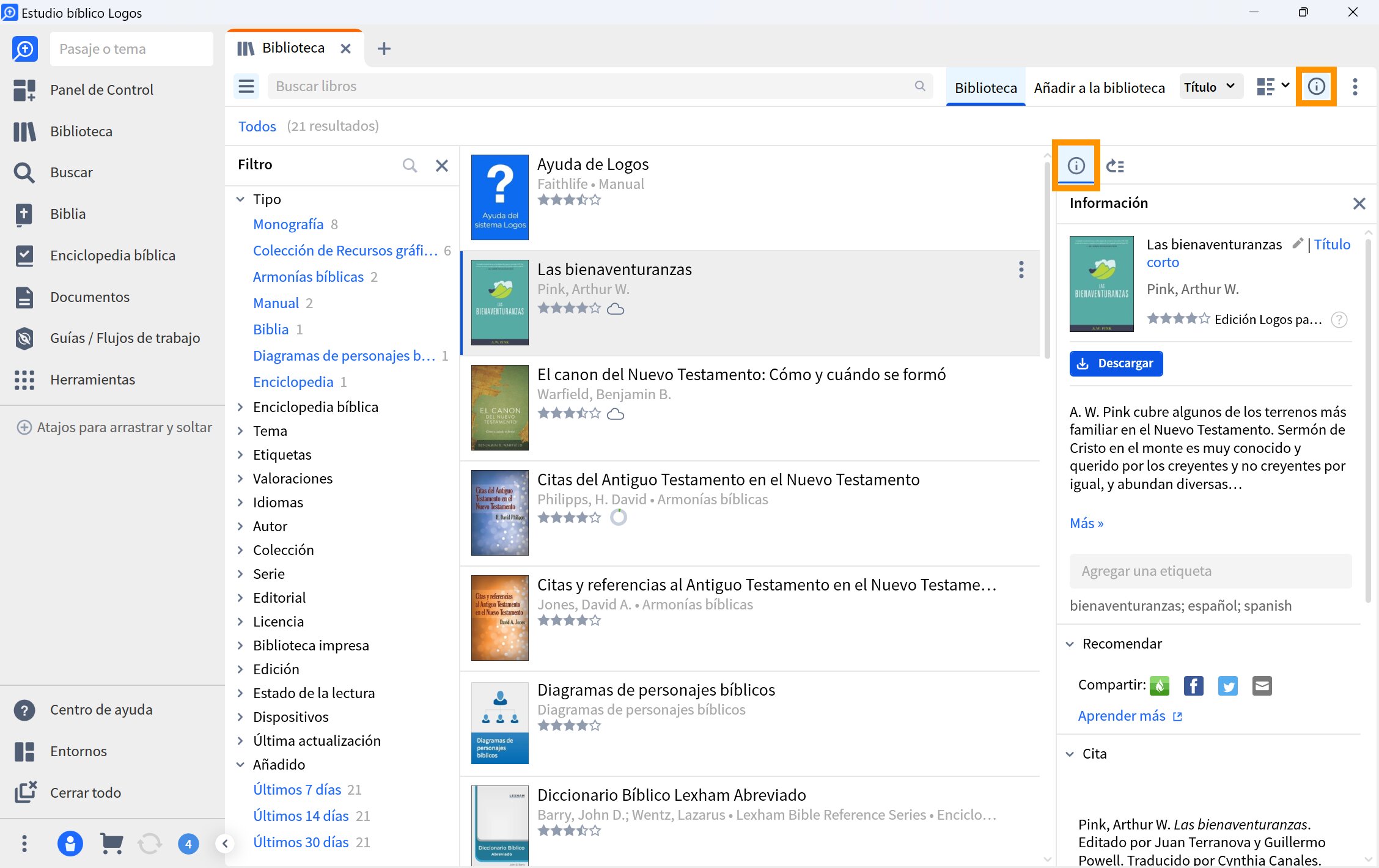1379x868 pixels.
Task: Click the sync refresh icon
Action: point(150,844)
